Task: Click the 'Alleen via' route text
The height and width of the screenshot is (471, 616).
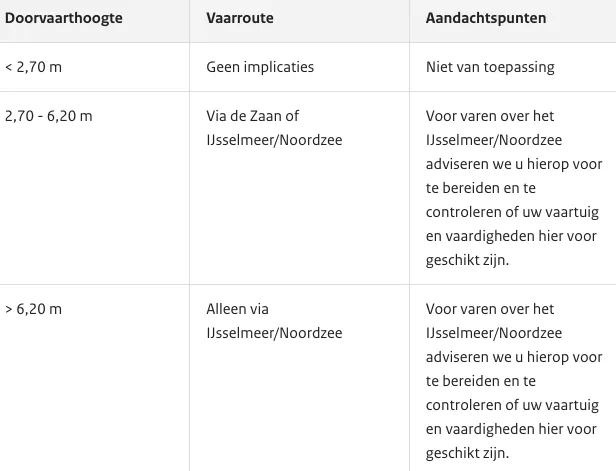Action: coord(237,309)
